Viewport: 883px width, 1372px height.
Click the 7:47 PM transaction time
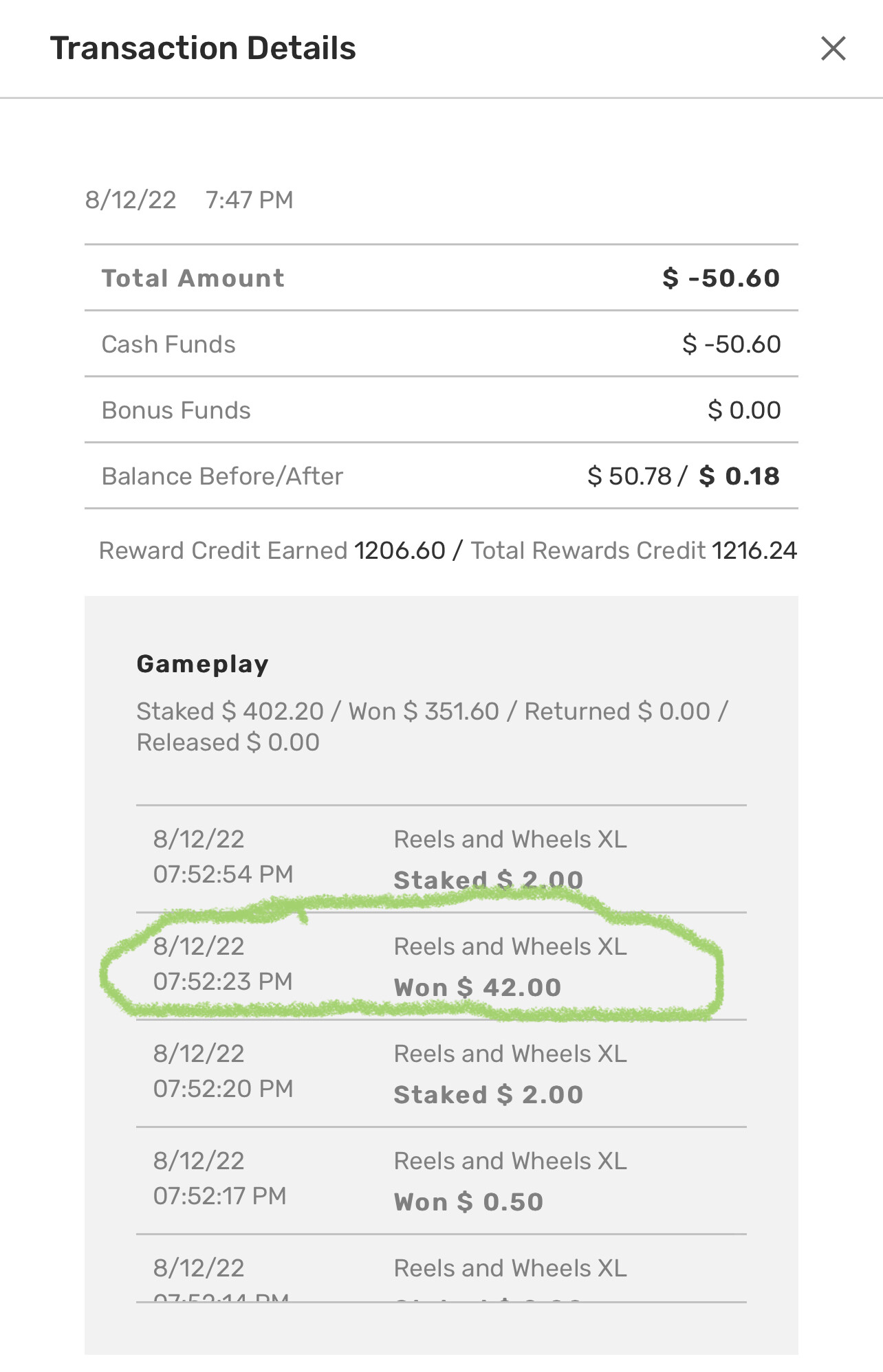pyautogui.click(x=249, y=200)
